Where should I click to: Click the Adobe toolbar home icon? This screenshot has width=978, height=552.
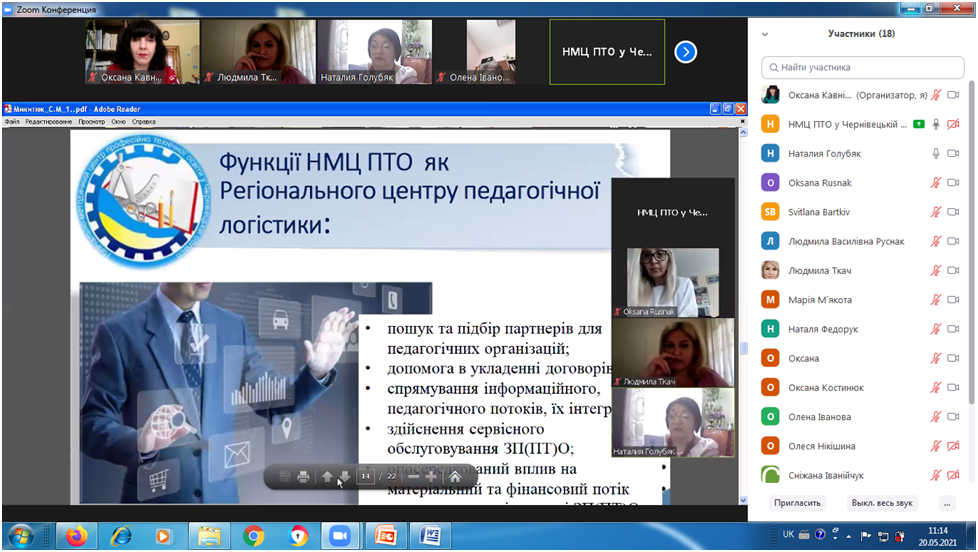(455, 477)
